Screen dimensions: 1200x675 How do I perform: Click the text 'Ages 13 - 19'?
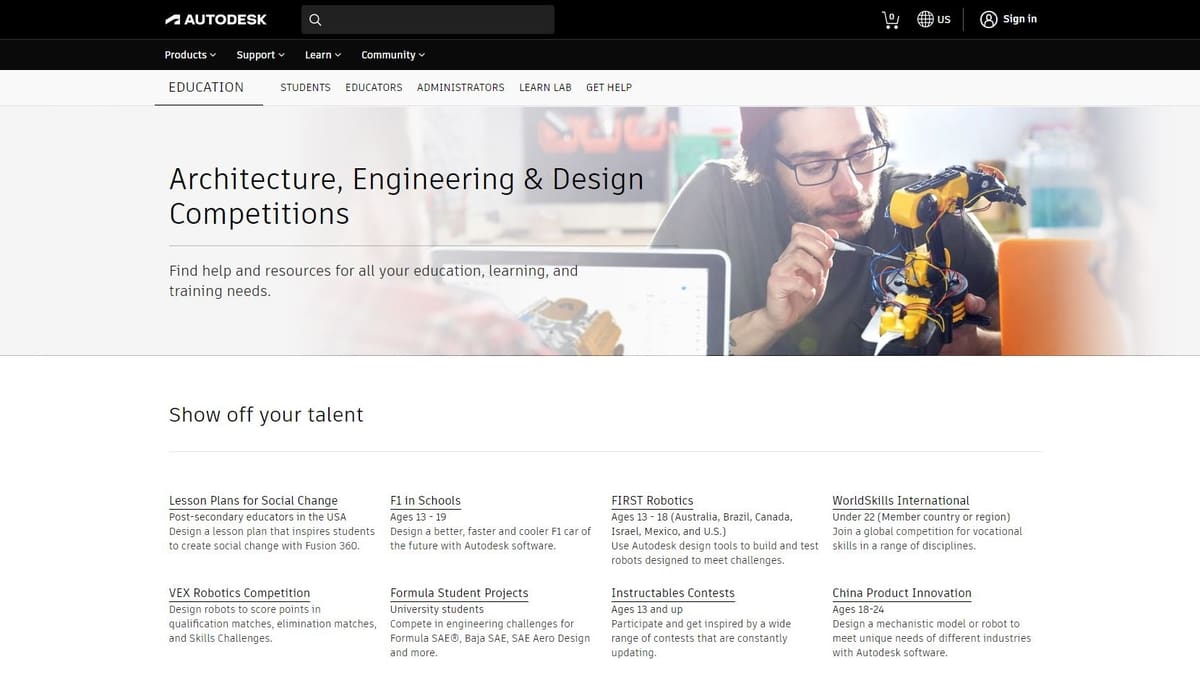click(418, 517)
